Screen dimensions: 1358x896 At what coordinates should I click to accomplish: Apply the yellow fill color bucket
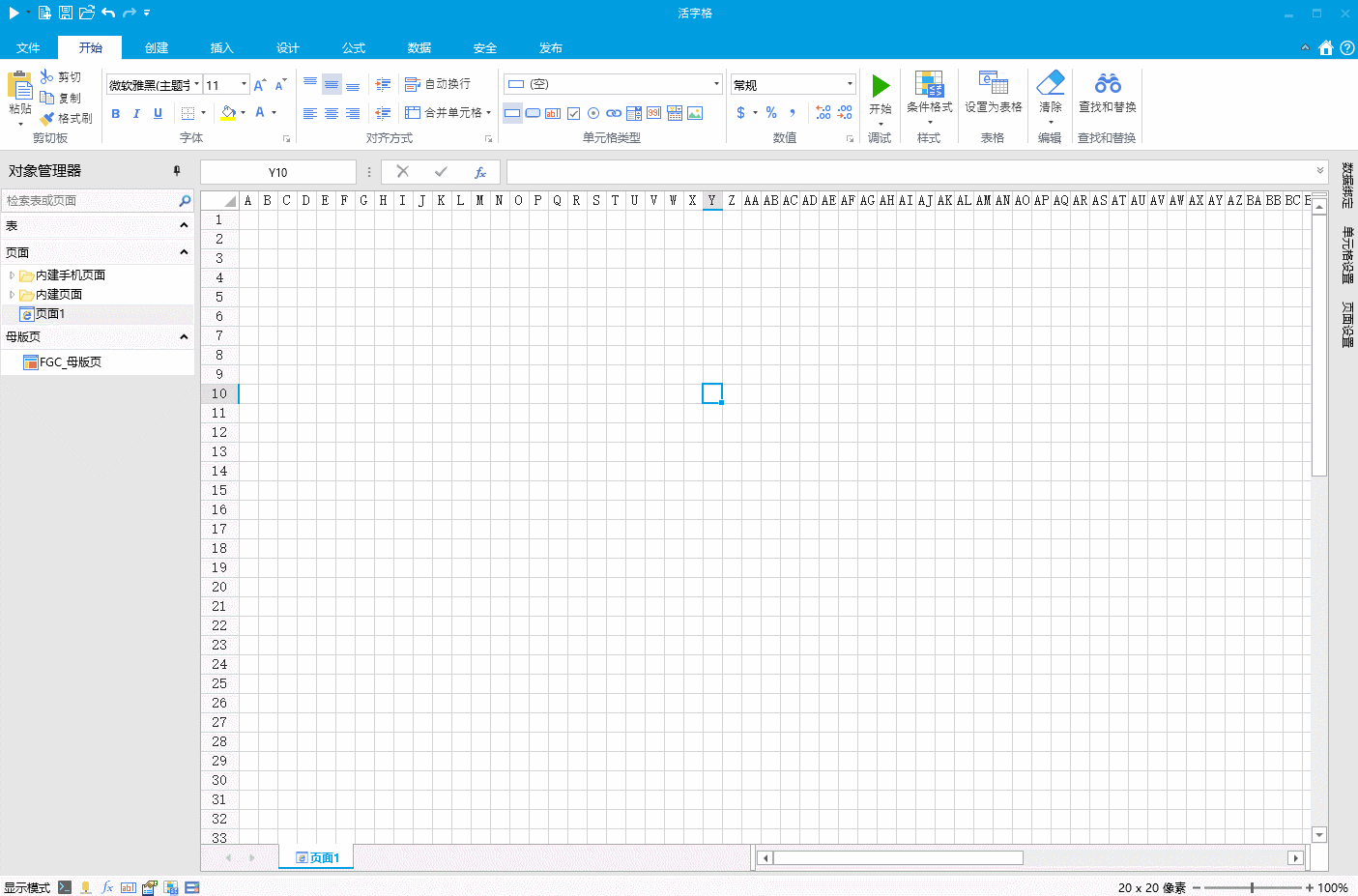point(228,113)
